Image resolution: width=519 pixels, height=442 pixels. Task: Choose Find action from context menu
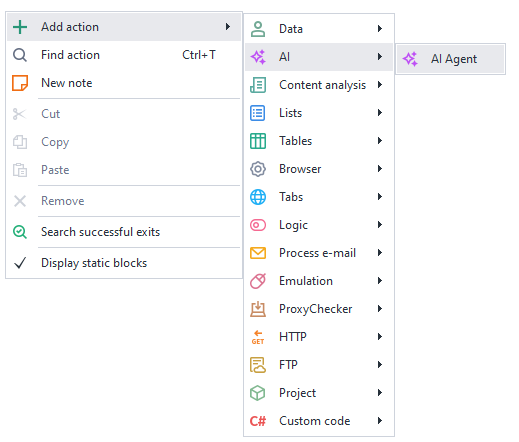pos(124,55)
